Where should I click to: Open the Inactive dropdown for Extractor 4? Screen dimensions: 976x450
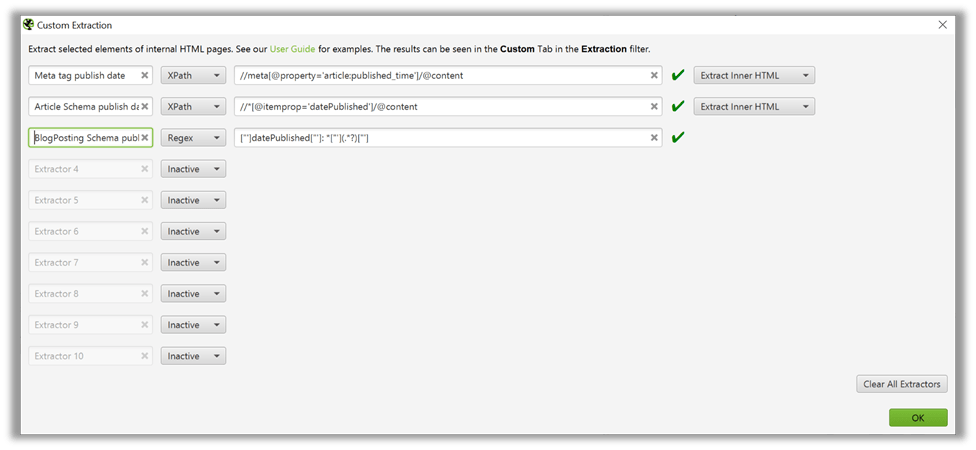coord(193,169)
